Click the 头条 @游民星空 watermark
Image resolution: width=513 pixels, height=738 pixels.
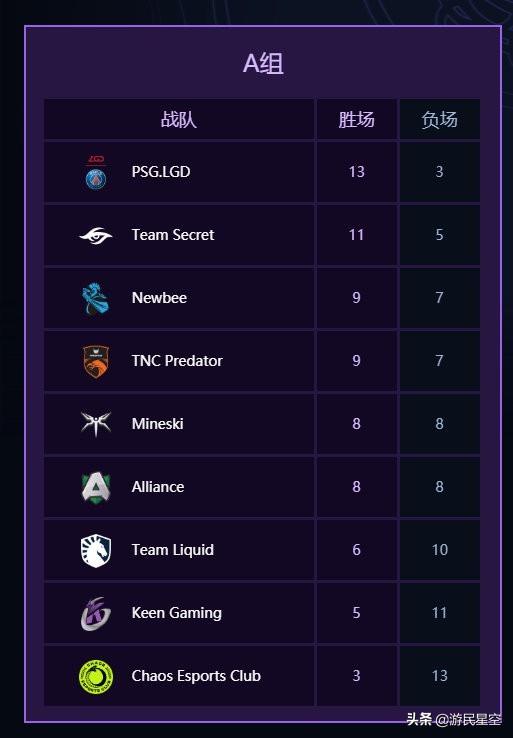coord(454,719)
